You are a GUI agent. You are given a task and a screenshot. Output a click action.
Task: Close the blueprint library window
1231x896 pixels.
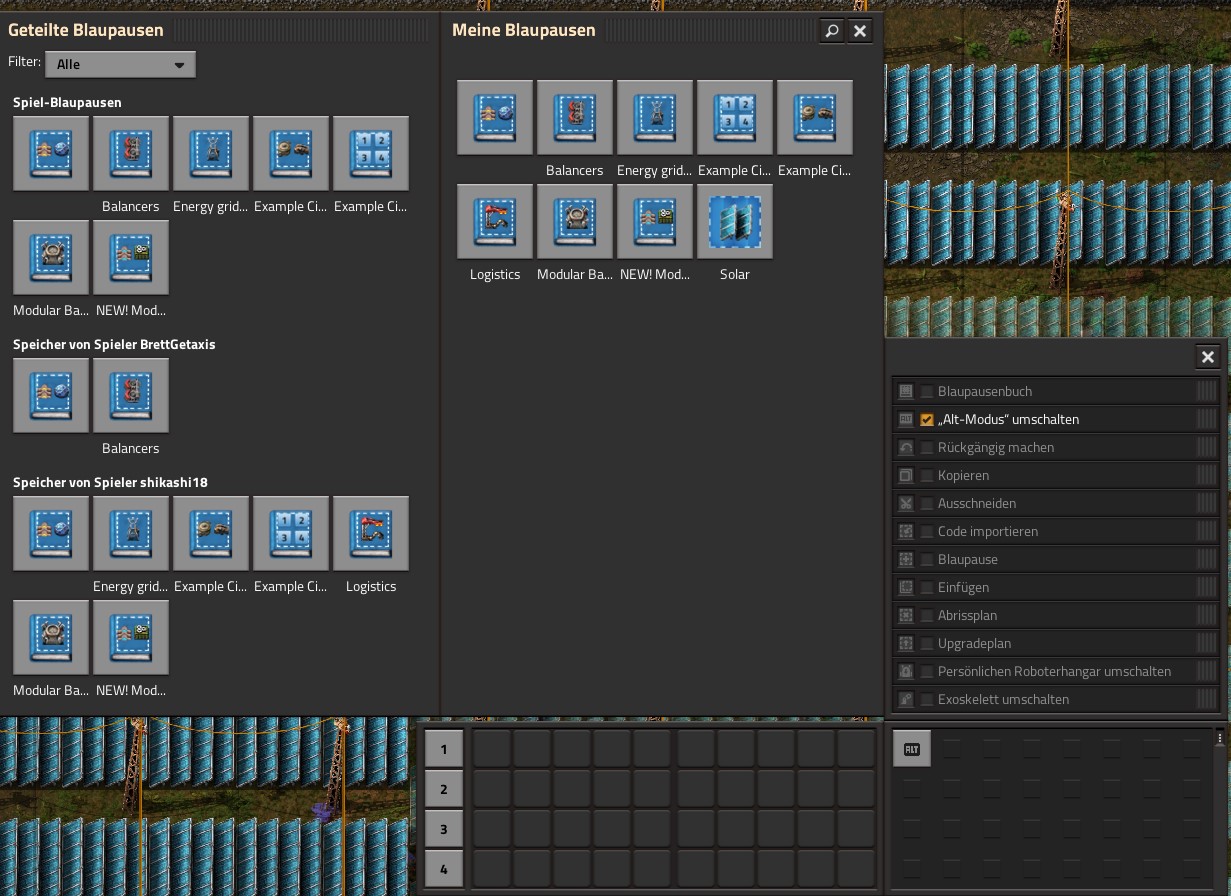[x=860, y=31]
